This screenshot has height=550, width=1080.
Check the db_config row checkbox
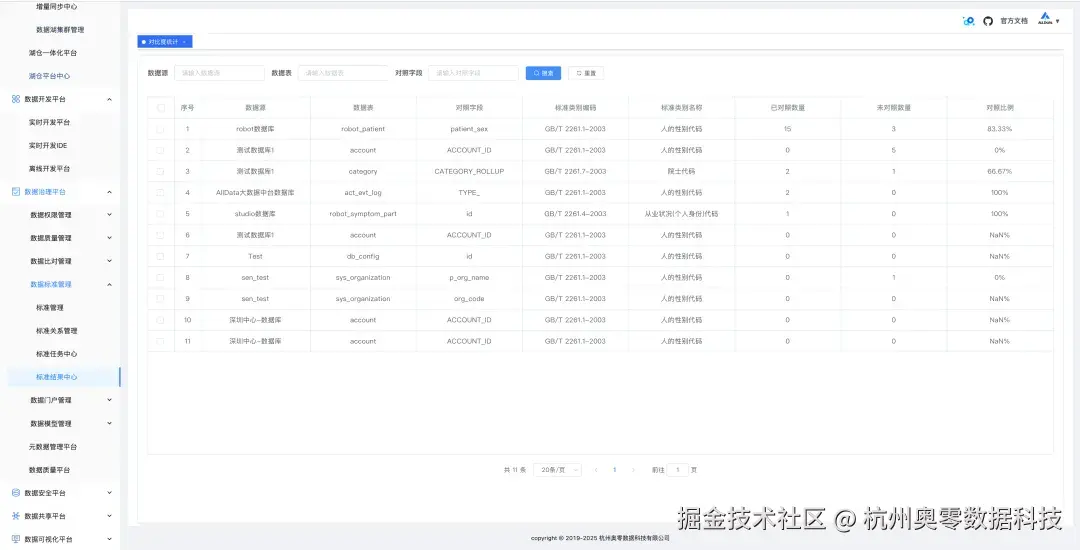point(160,256)
